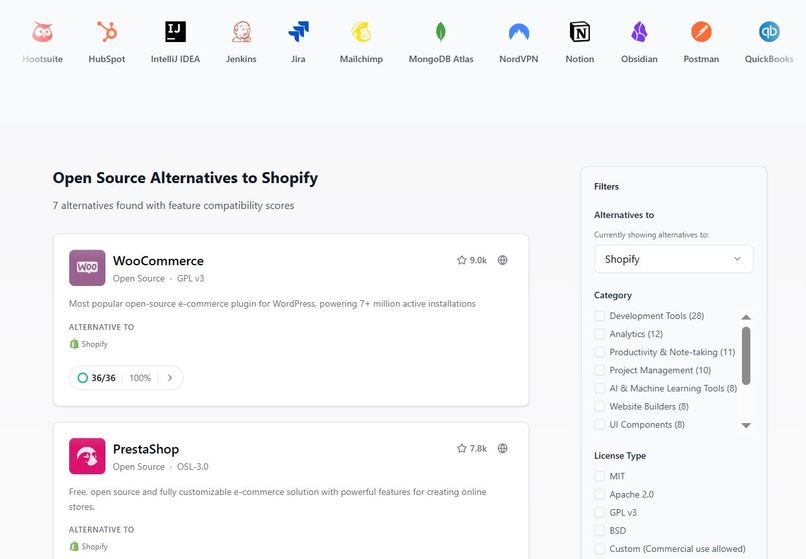Enable the GPL v3 license checkbox
This screenshot has height=559, width=806.
click(x=599, y=512)
